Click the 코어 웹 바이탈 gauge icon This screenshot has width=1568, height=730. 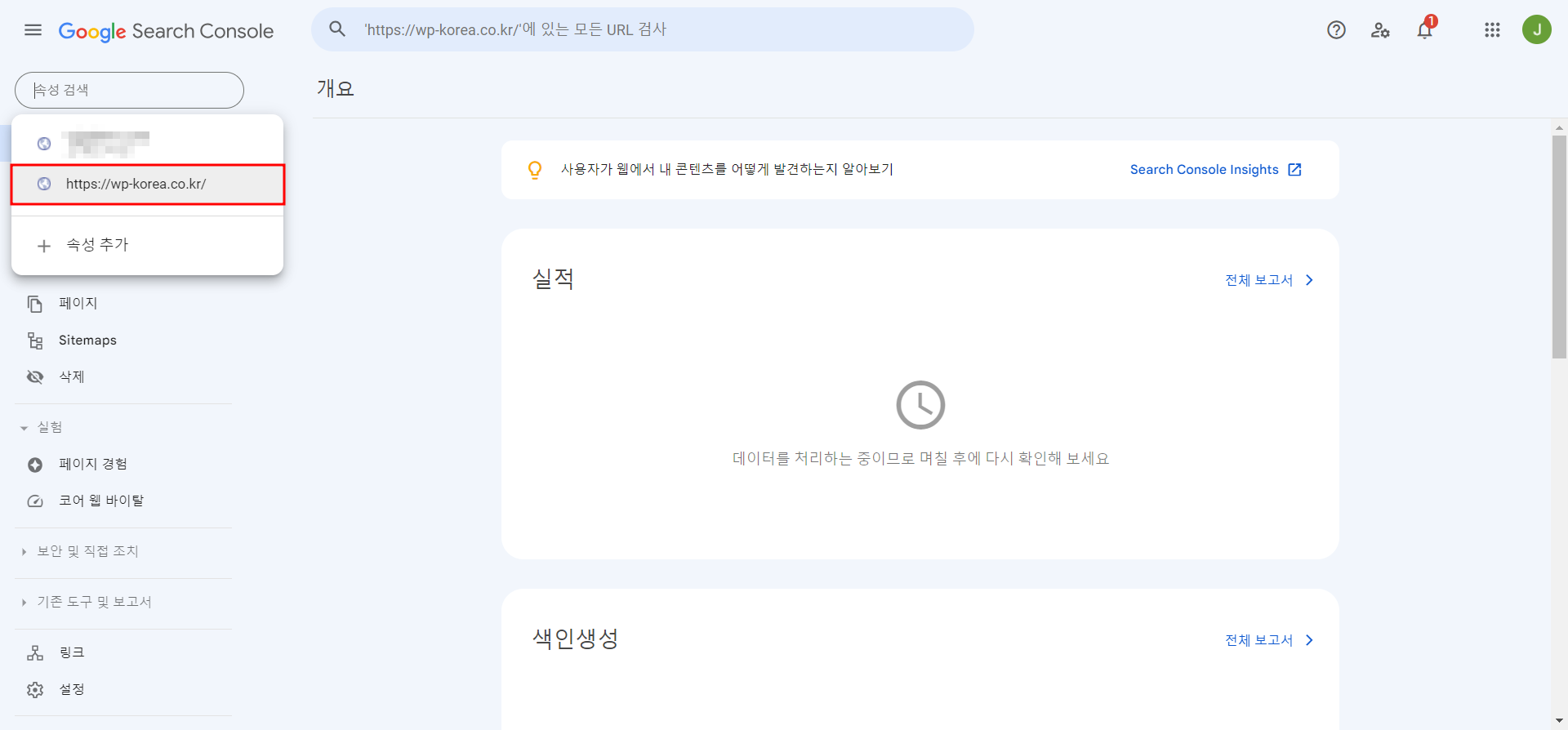[35, 501]
